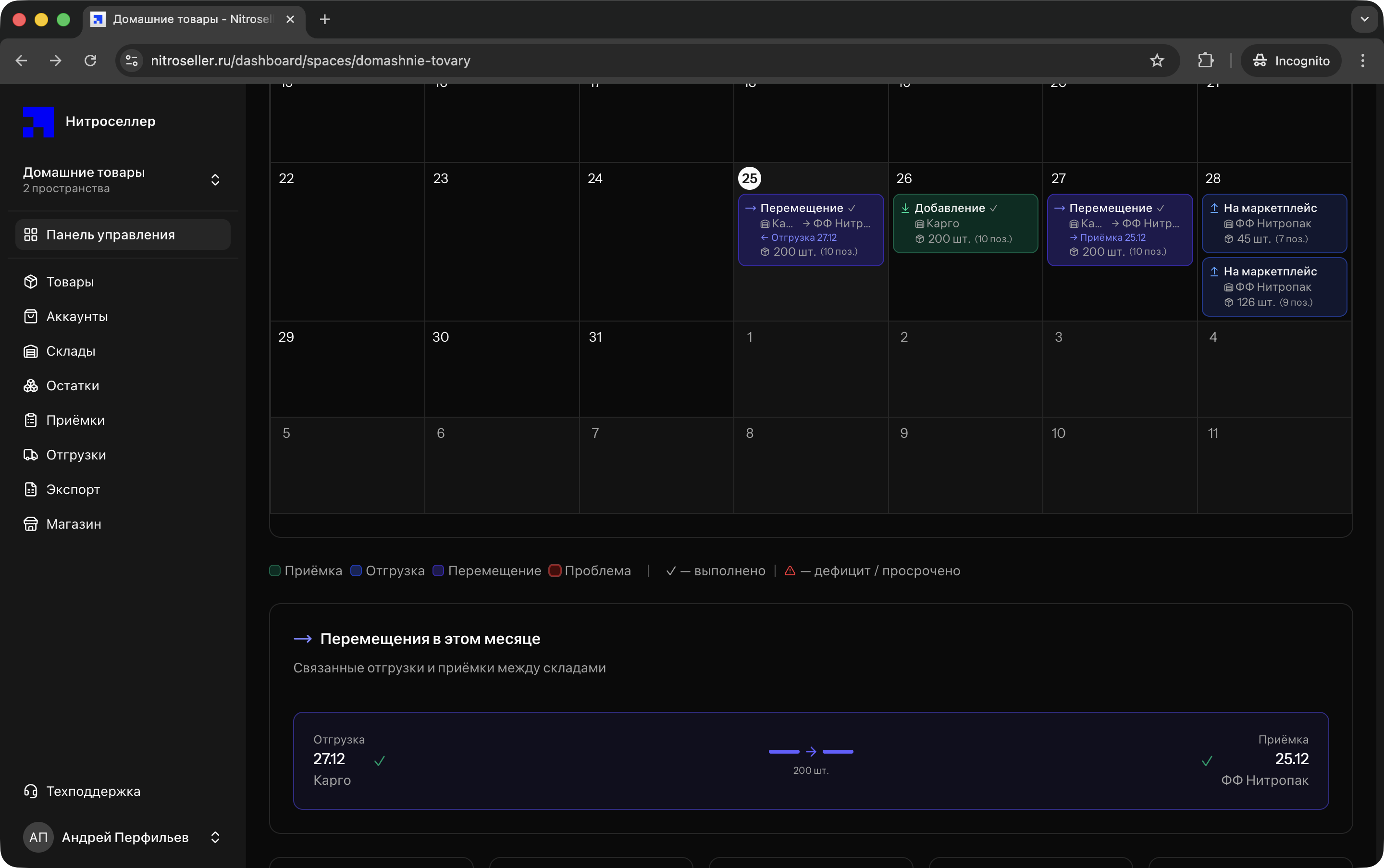Click the Аккаунты bag icon
Viewport: 1384px width, 868px height.
pos(30,316)
